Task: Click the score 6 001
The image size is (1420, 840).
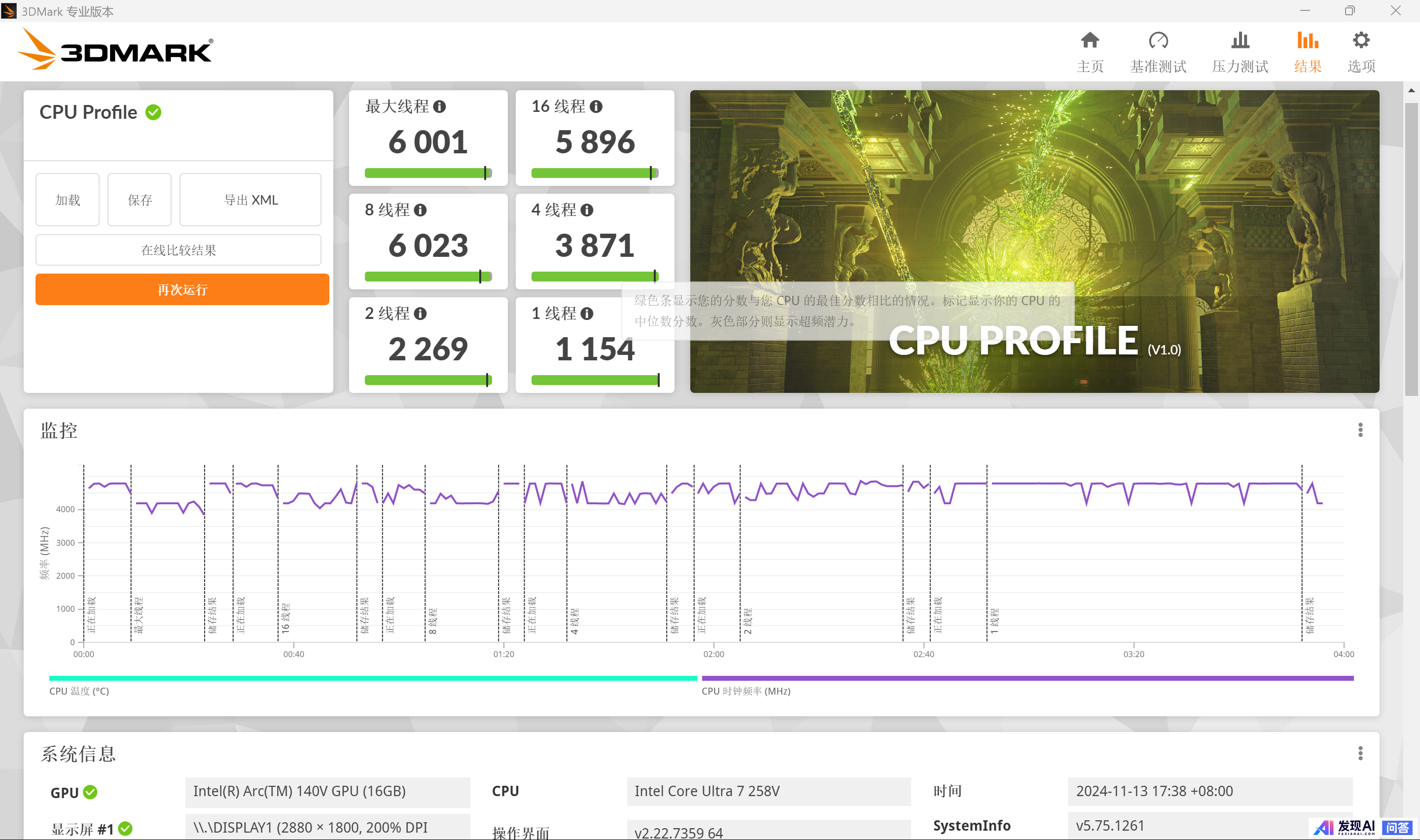Action: point(428,142)
